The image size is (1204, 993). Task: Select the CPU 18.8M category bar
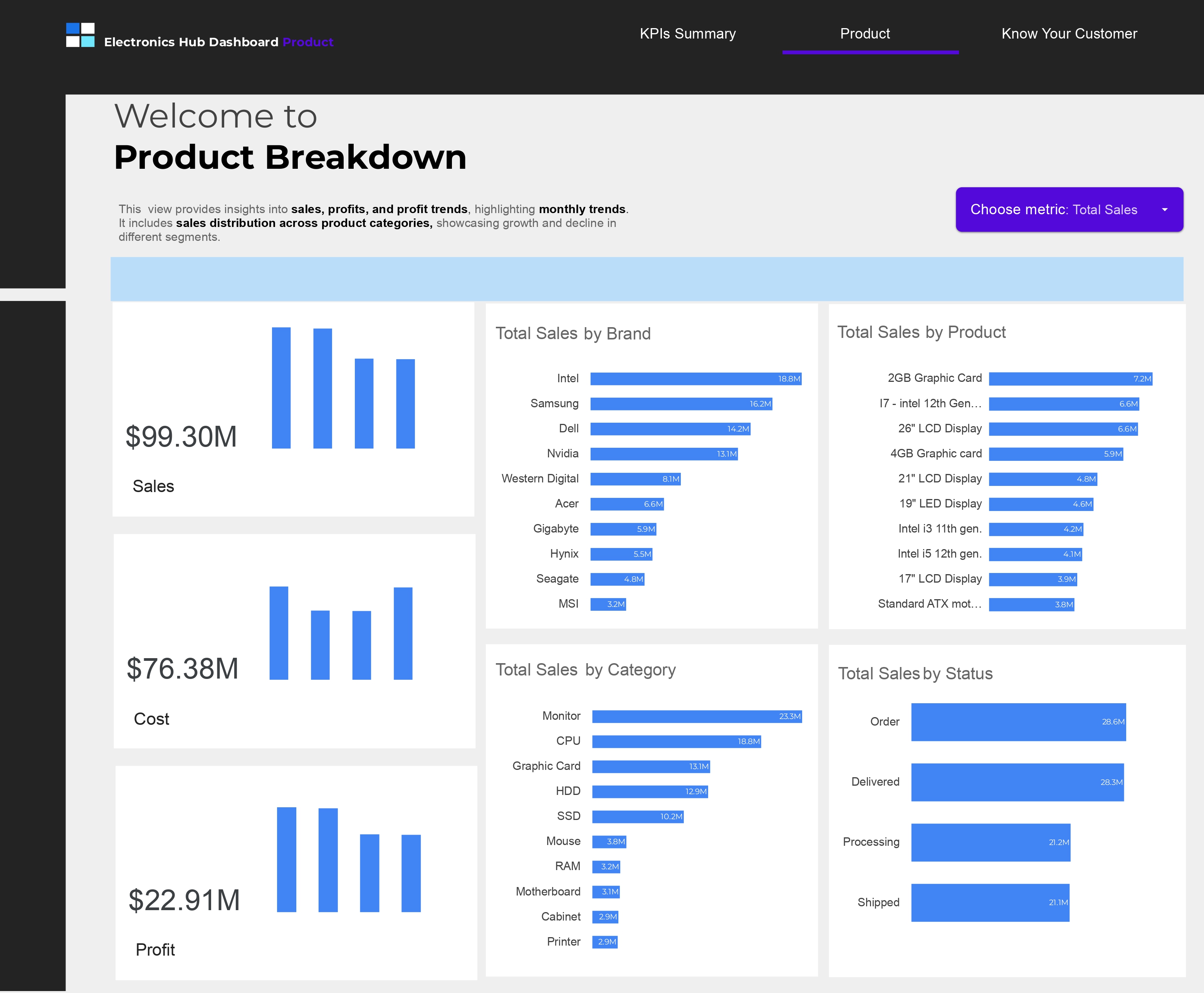point(676,741)
